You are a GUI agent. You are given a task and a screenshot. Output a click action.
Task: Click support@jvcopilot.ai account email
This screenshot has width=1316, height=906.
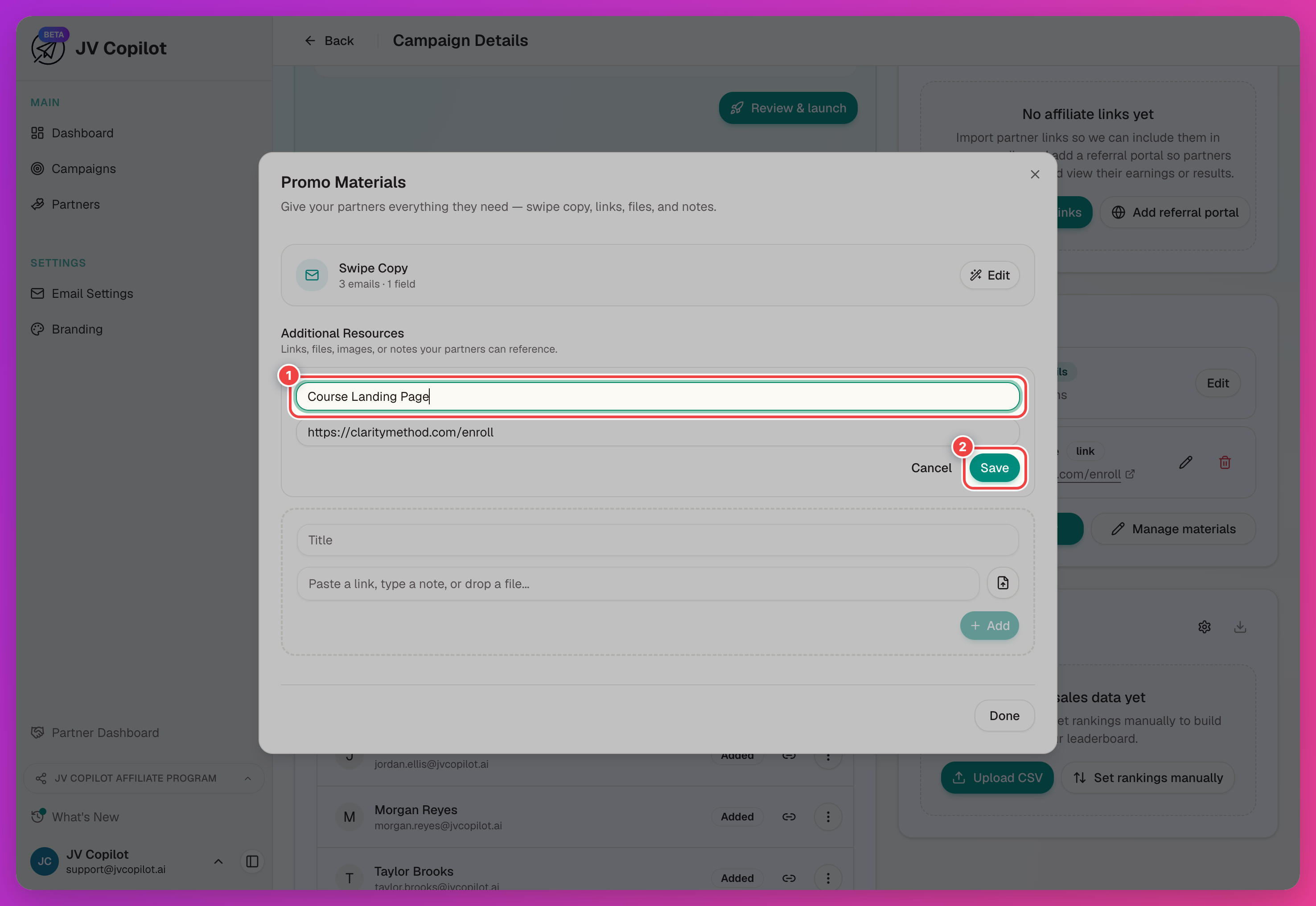tap(116, 870)
